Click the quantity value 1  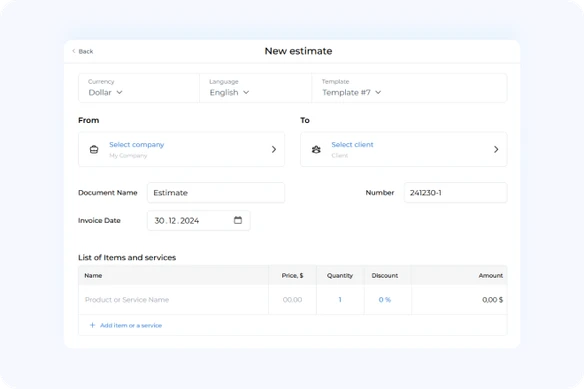click(340, 300)
